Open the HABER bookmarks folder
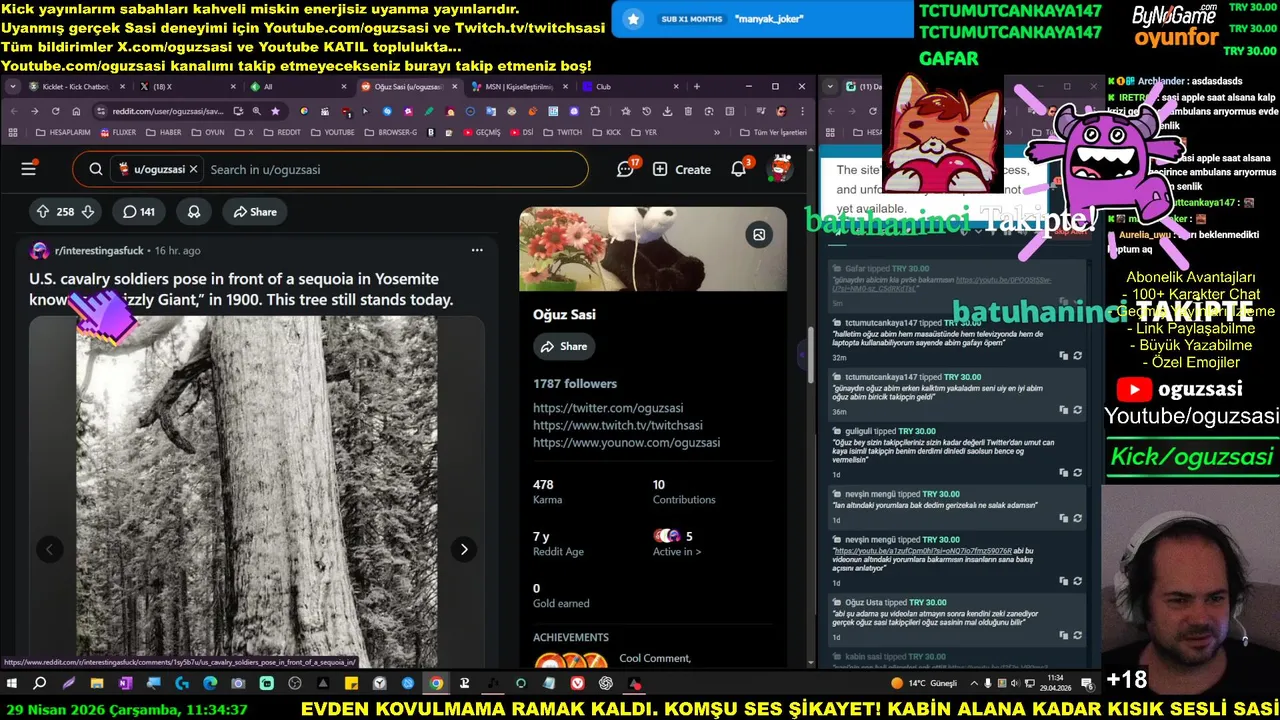1280x720 pixels. point(163,132)
